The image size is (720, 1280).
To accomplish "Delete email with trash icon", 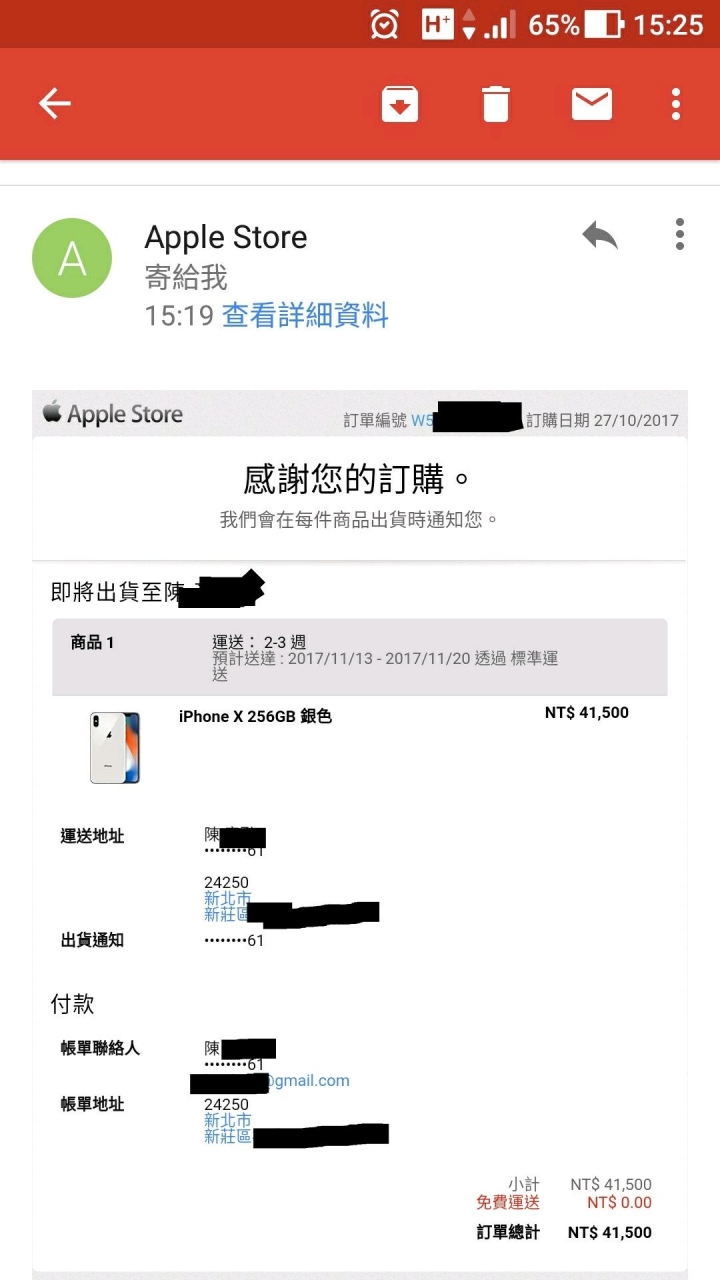I will (496, 104).
